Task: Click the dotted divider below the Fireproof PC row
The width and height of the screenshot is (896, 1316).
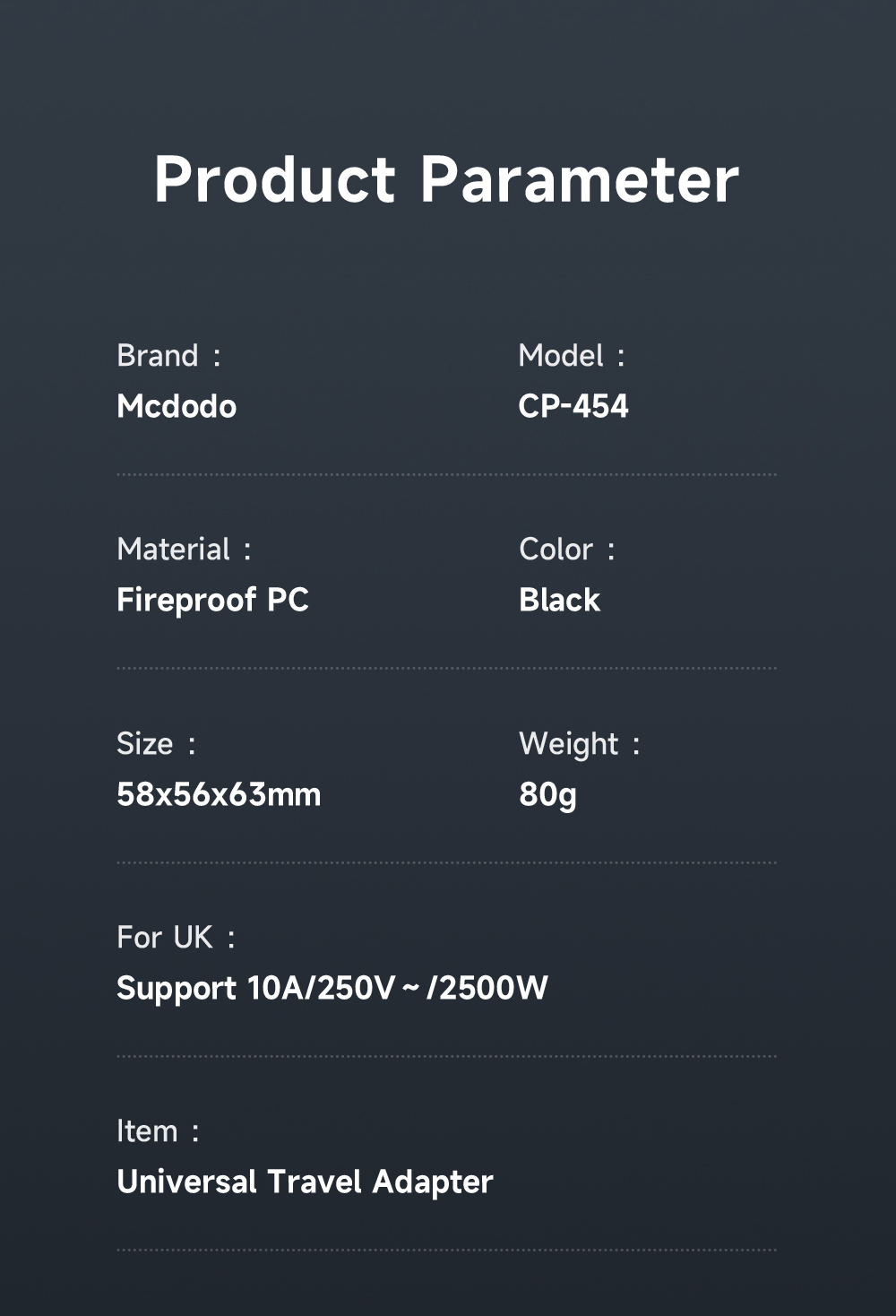Action: pos(446,669)
